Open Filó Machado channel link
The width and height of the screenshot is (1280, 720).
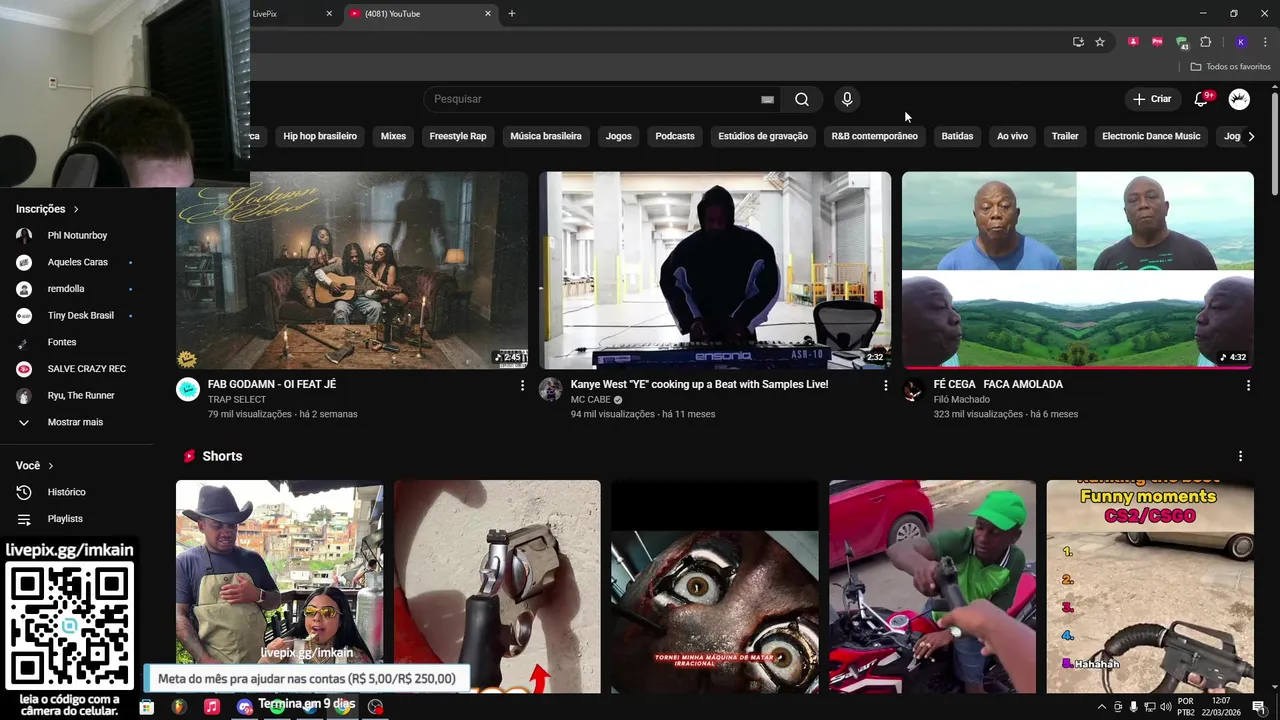click(x=962, y=400)
